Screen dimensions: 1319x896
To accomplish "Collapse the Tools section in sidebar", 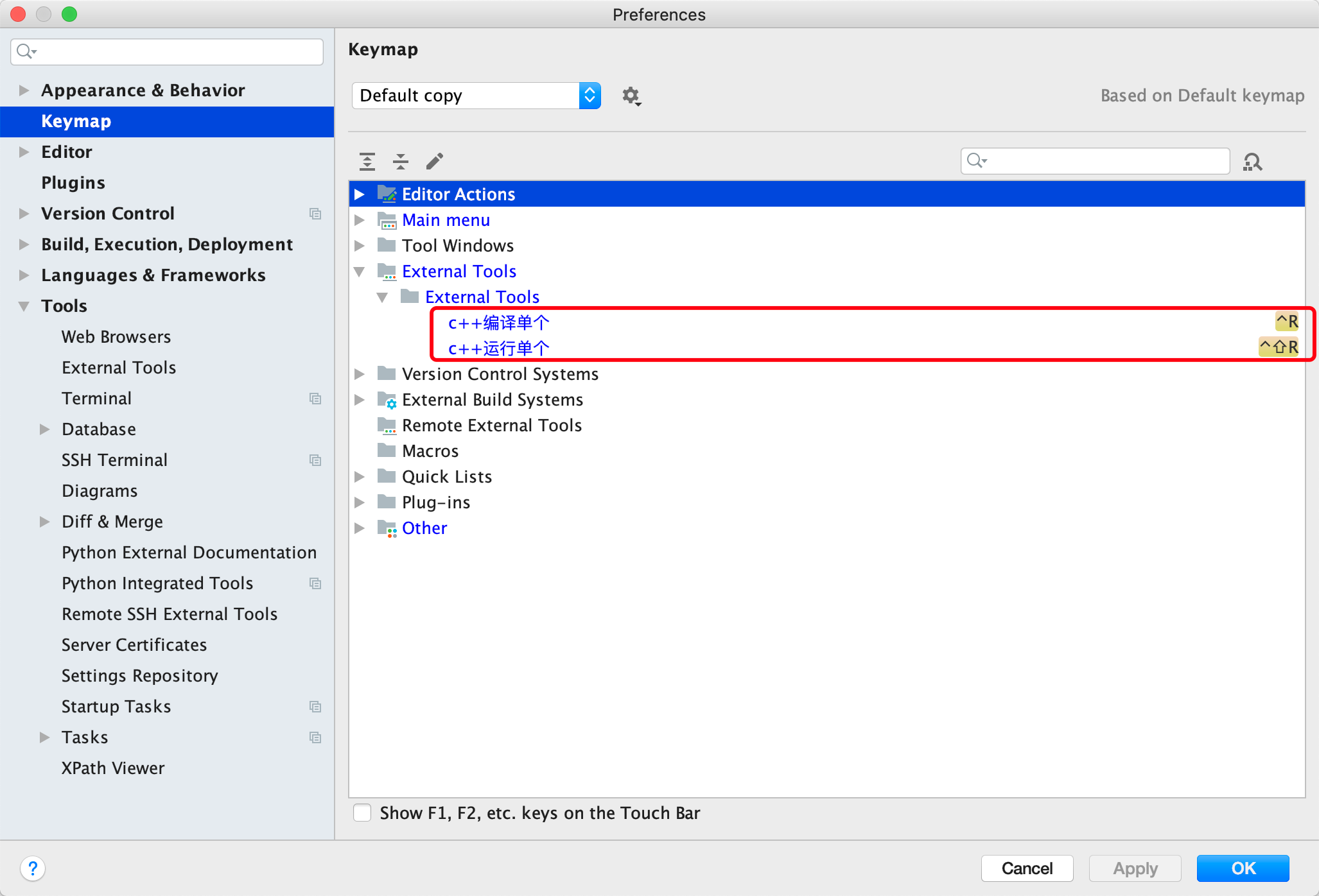I will pyautogui.click(x=24, y=306).
